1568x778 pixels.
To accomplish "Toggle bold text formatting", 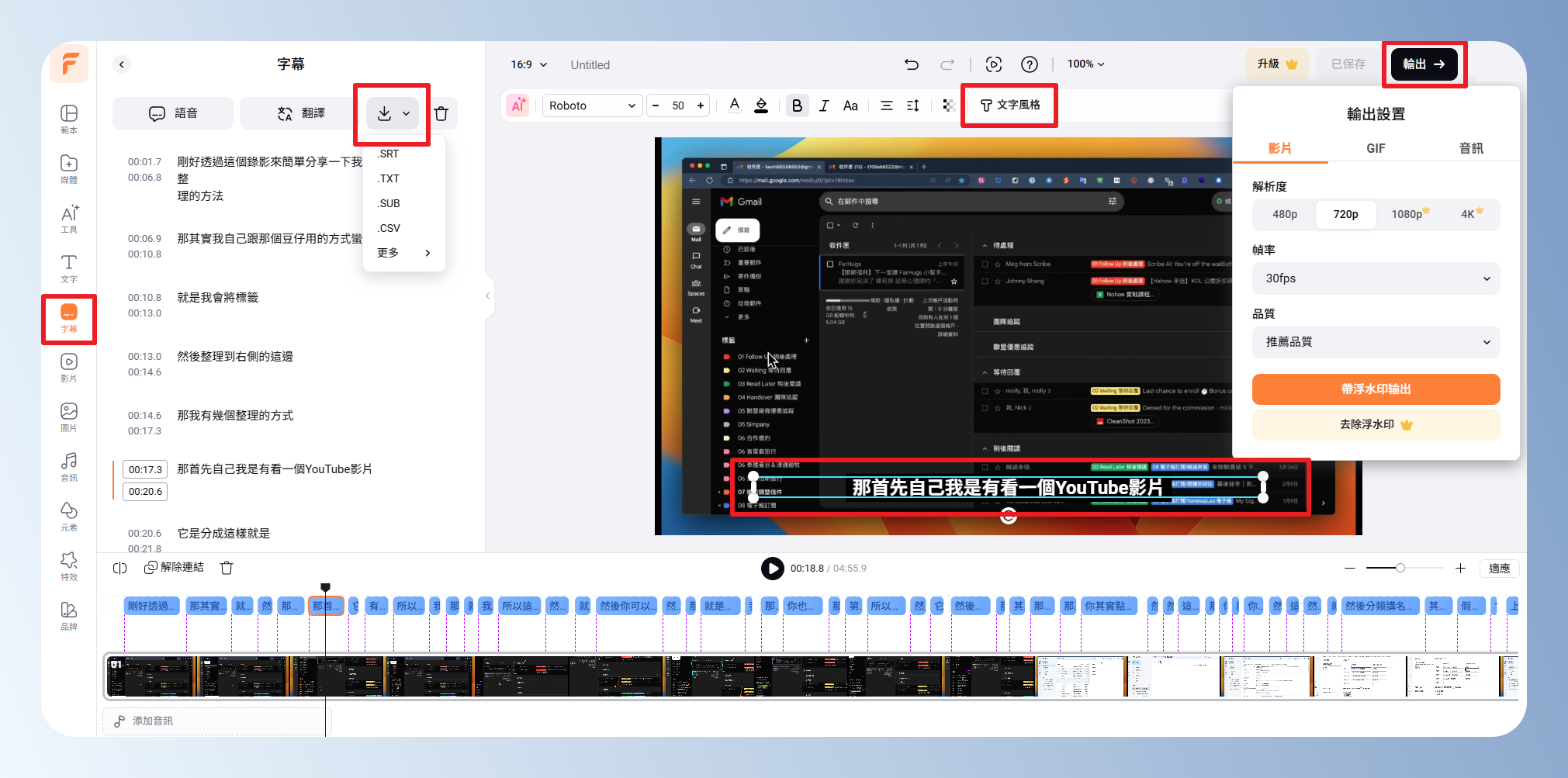I will [x=797, y=105].
